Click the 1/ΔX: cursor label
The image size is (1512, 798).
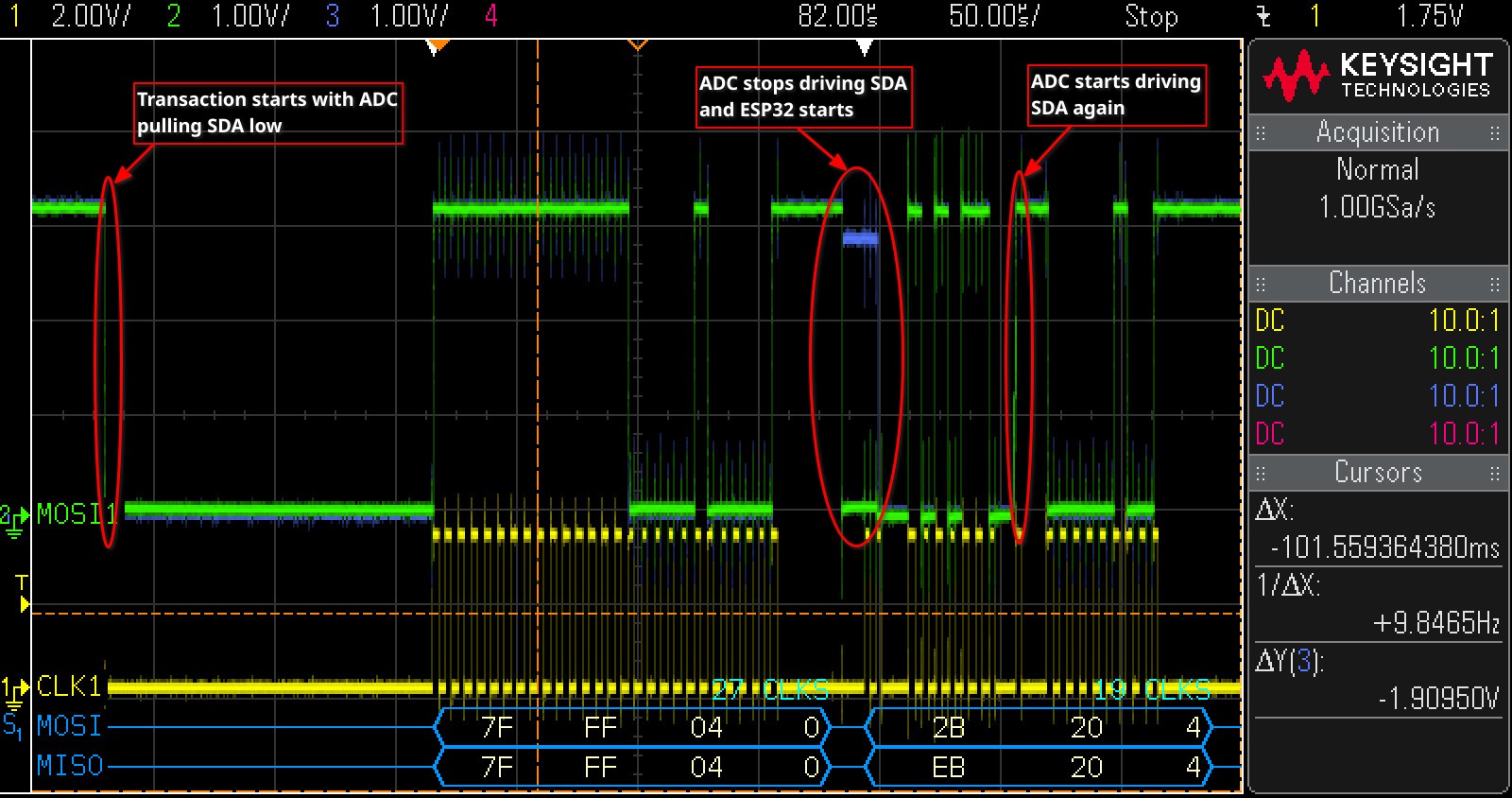(x=1287, y=586)
